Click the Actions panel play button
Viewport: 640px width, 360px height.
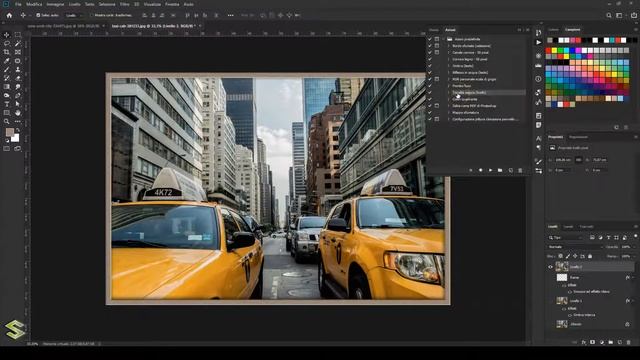tap(490, 170)
